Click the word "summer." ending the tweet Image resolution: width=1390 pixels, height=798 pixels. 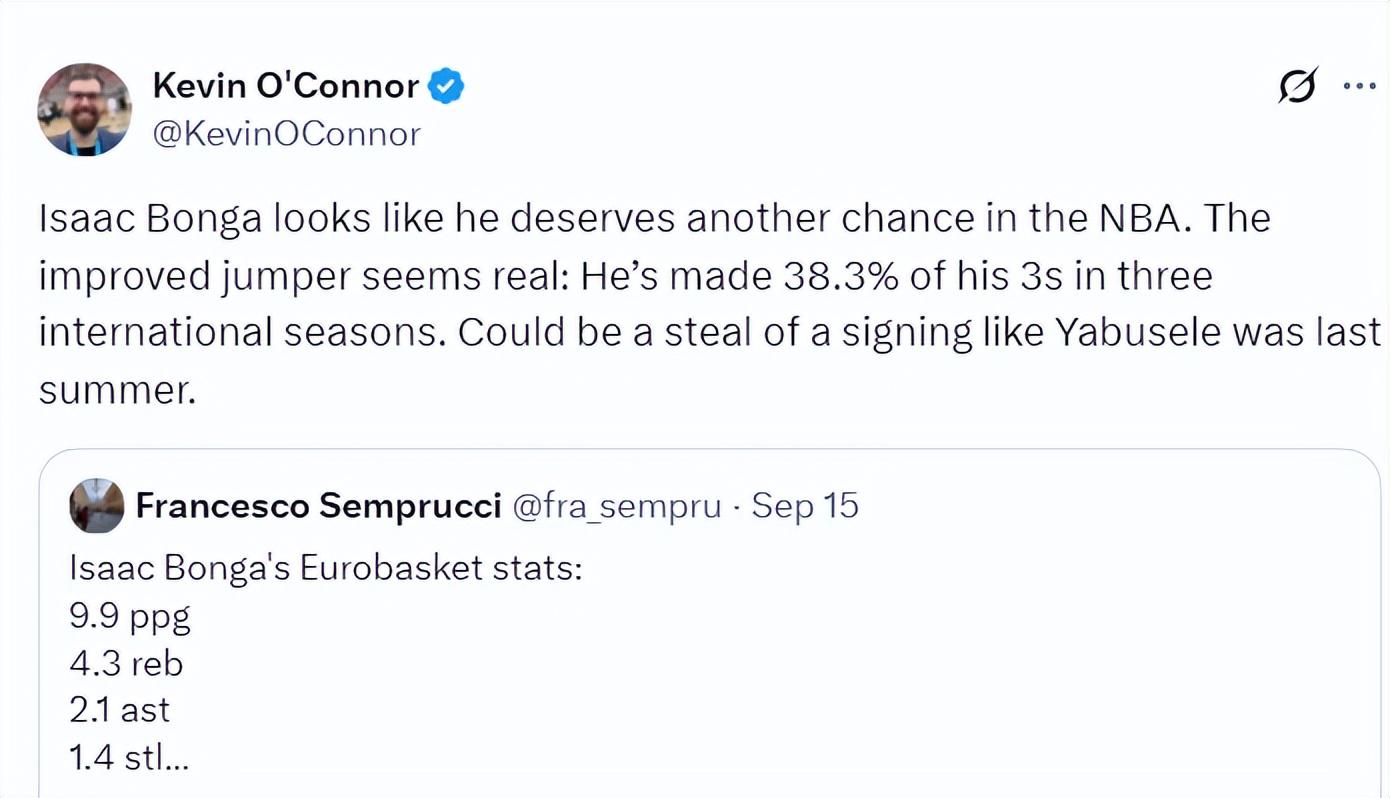click(x=116, y=390)
